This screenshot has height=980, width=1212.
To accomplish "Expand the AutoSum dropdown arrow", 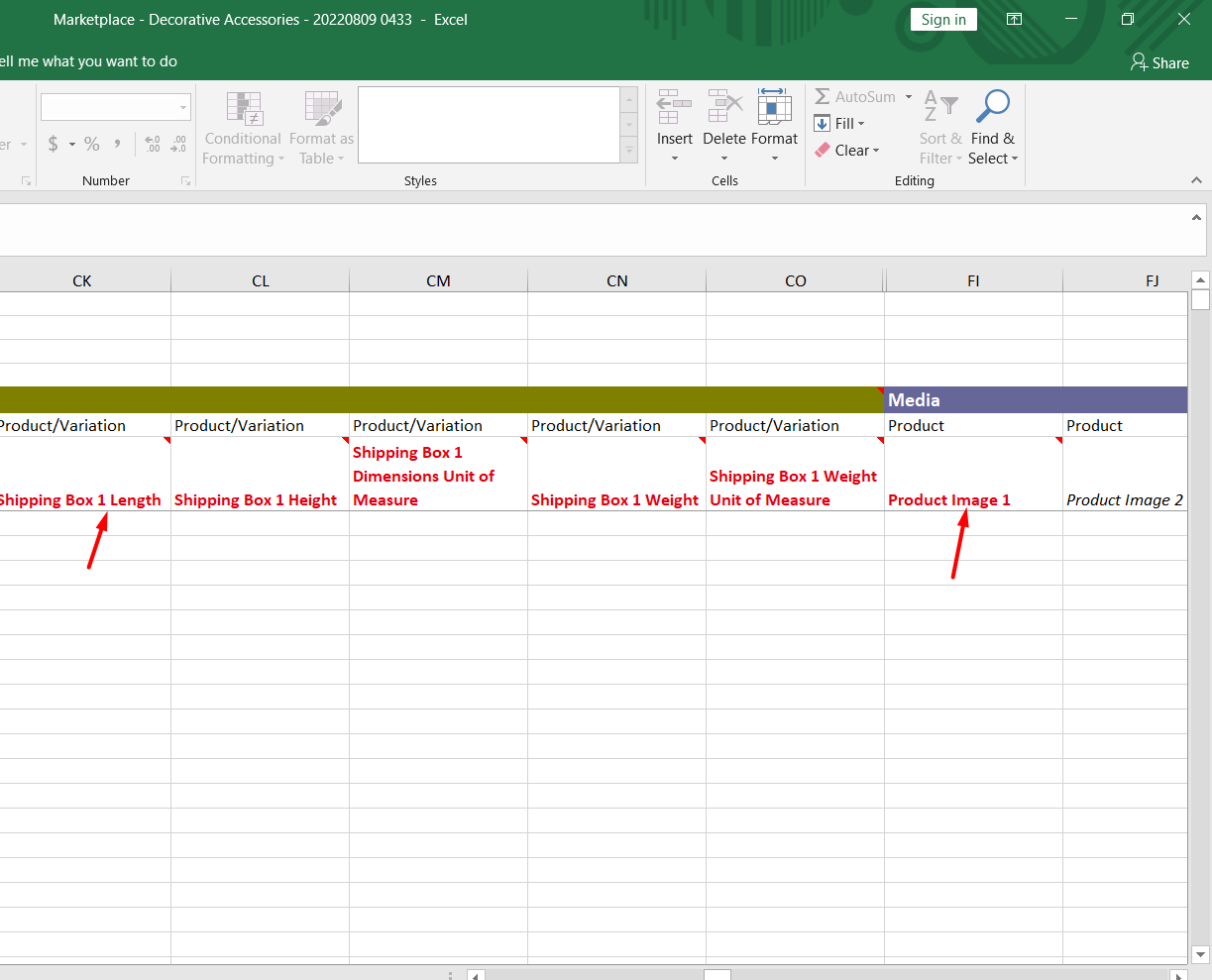I will click(908, 97).
